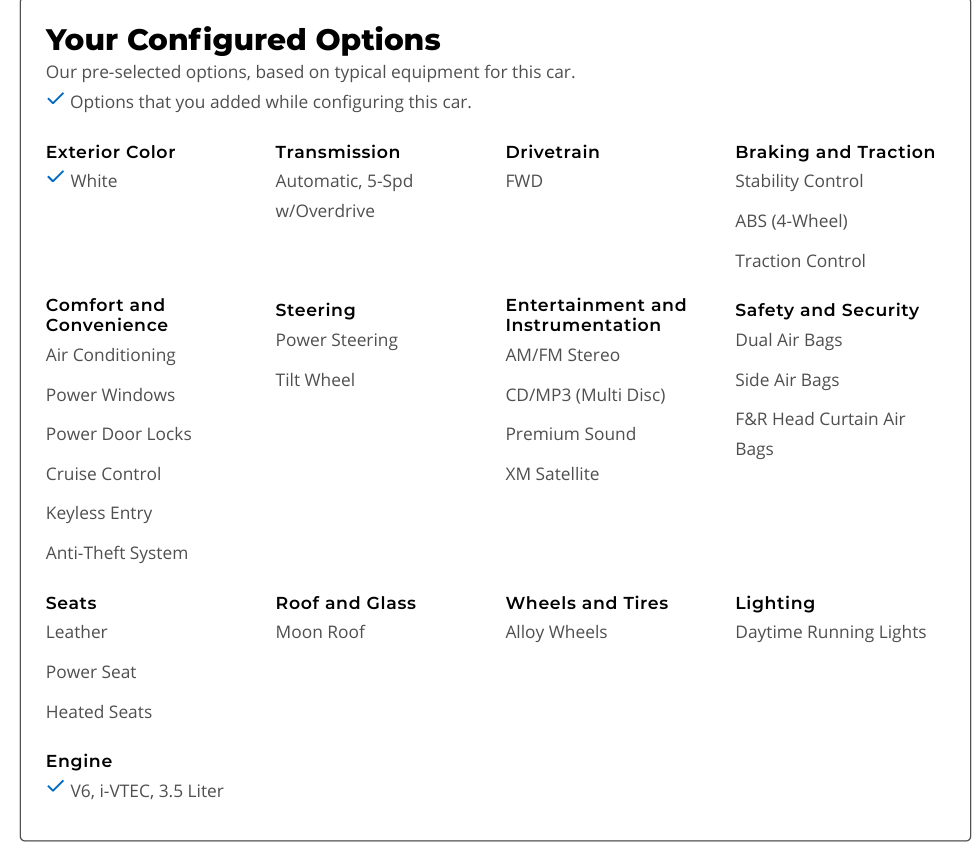Select CD/MP3 (Multi Disc) entertainment option

click(585, 395)
